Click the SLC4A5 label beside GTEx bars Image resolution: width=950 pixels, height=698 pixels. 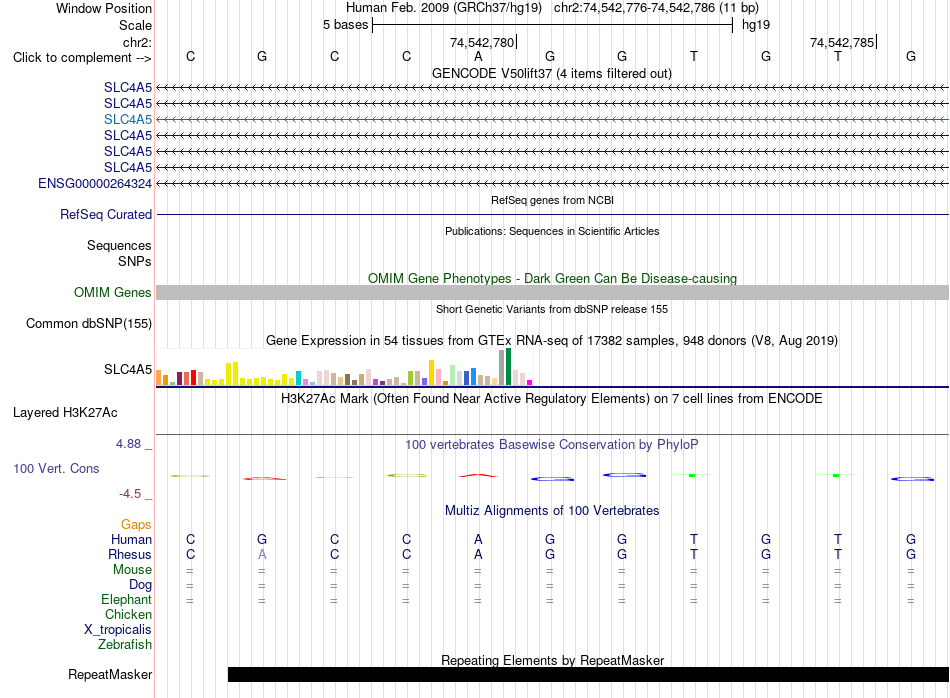click(128, 370)
